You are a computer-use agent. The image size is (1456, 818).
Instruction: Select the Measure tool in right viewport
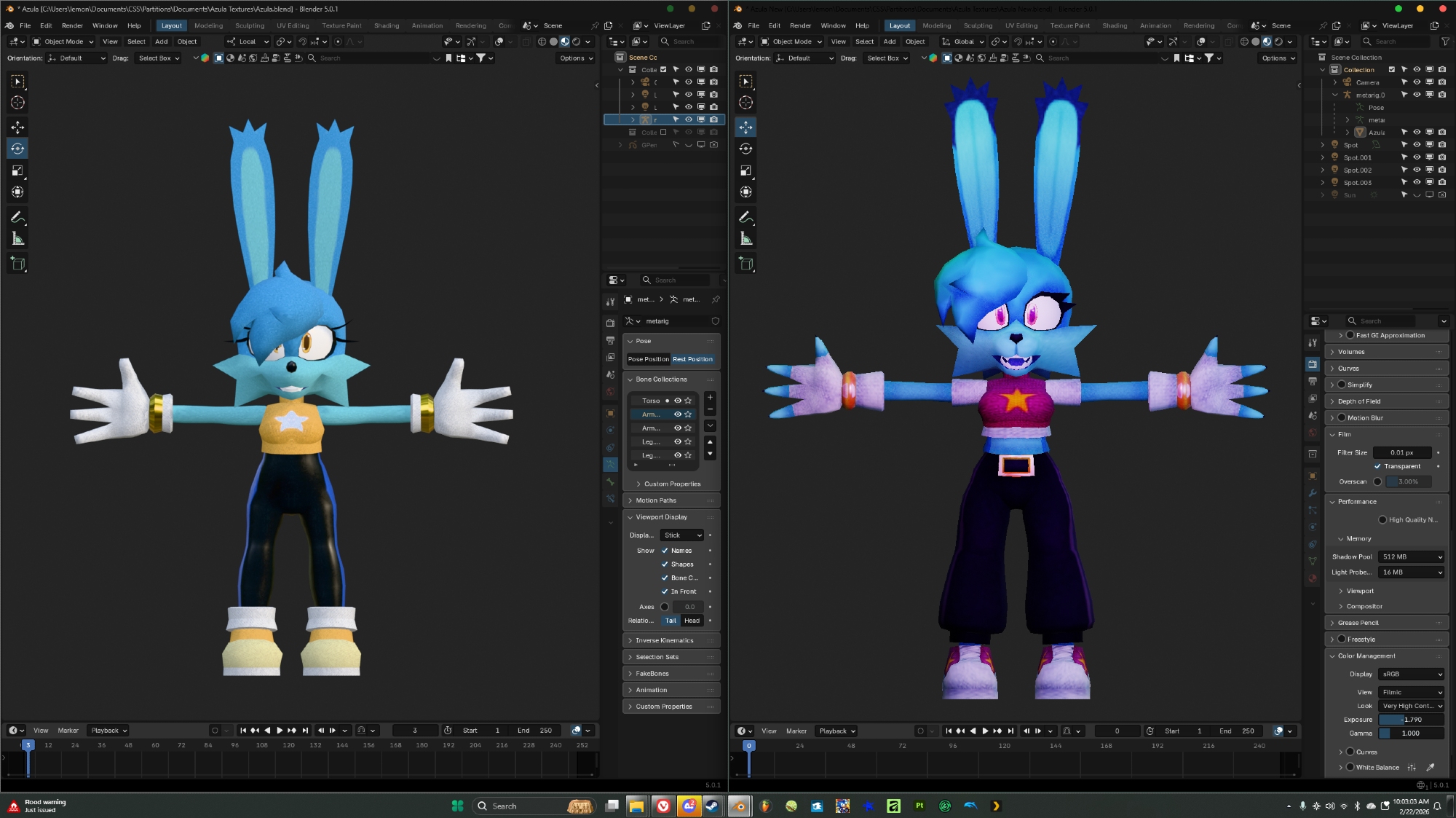[745, 238]
